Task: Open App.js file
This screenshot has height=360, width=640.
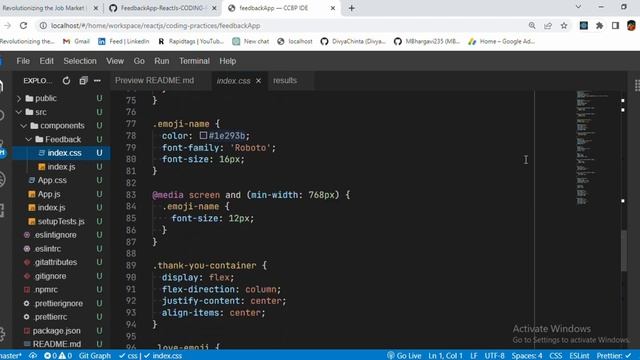Action: point(49,194)
